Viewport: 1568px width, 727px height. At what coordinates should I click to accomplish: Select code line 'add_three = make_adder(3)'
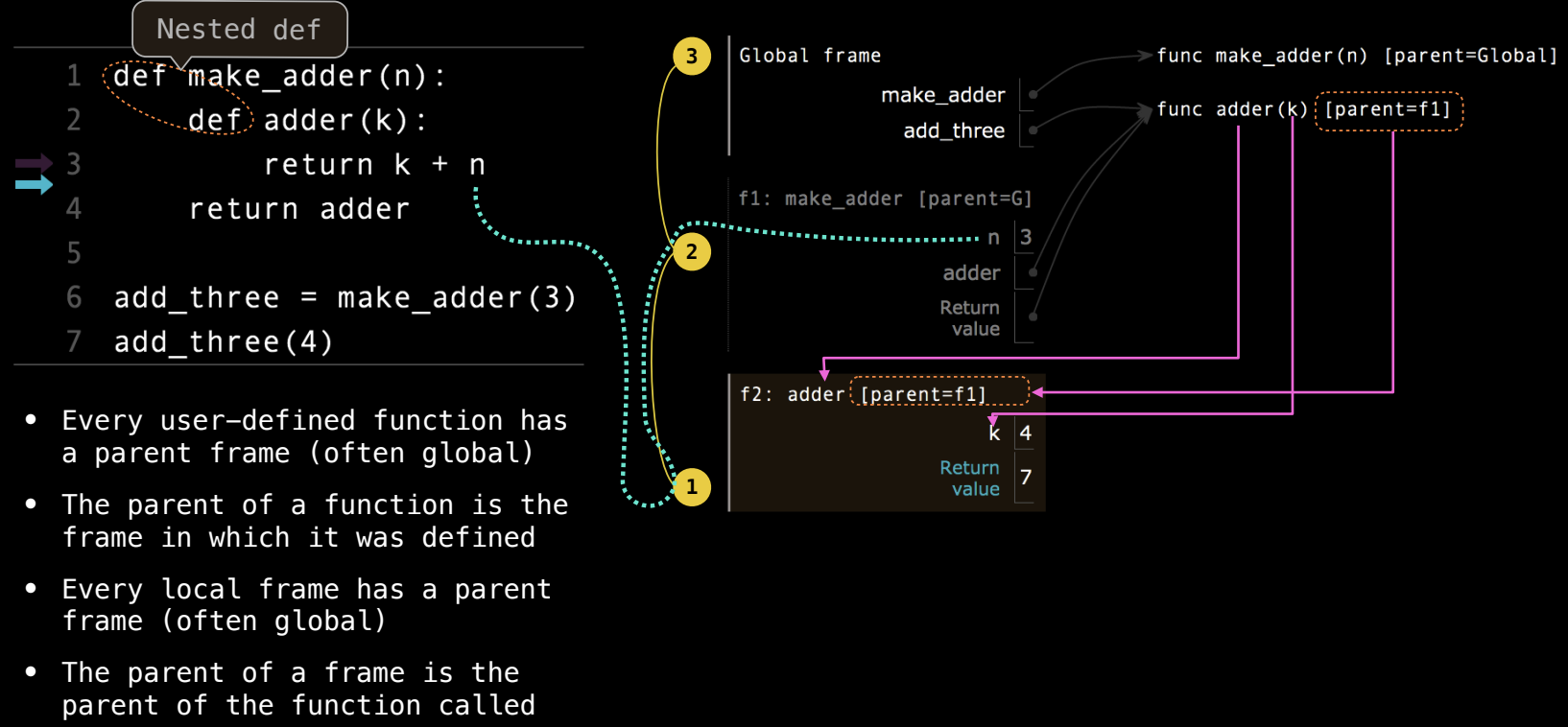(x=345, y=297)
